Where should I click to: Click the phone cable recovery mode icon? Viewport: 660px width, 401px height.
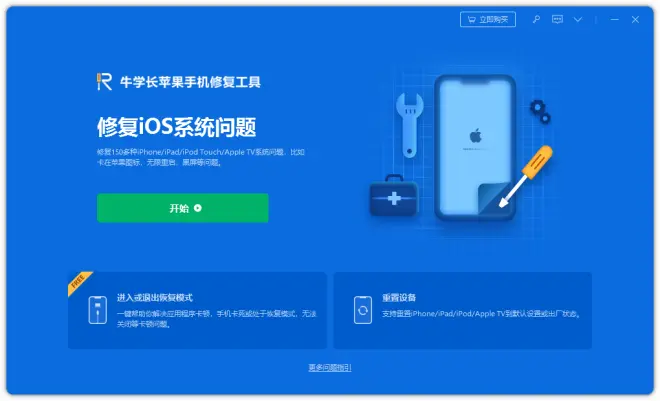point(98,310)
